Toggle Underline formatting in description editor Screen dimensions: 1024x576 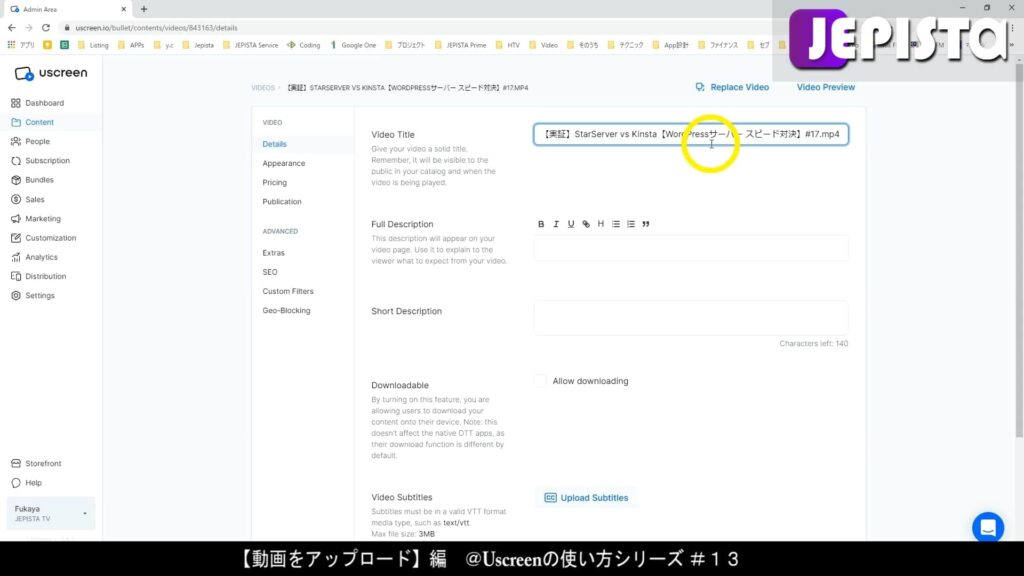click(571, 224)
